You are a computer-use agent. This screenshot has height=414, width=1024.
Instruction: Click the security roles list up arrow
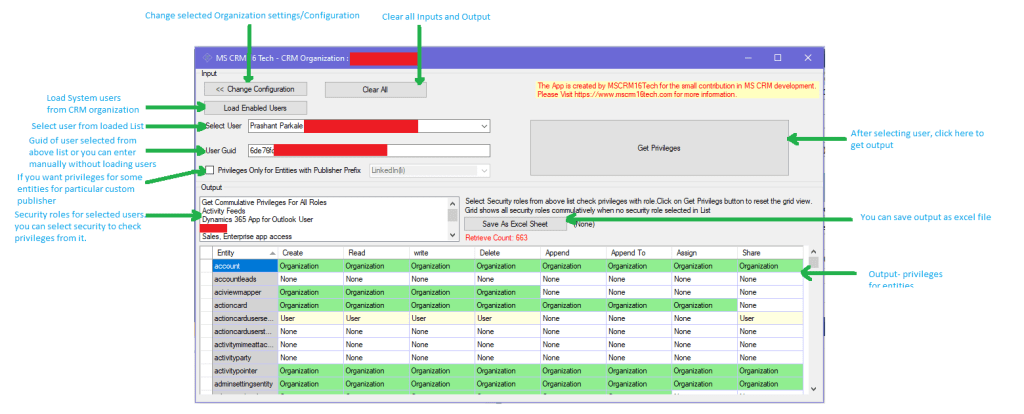[x=453, y=202]
